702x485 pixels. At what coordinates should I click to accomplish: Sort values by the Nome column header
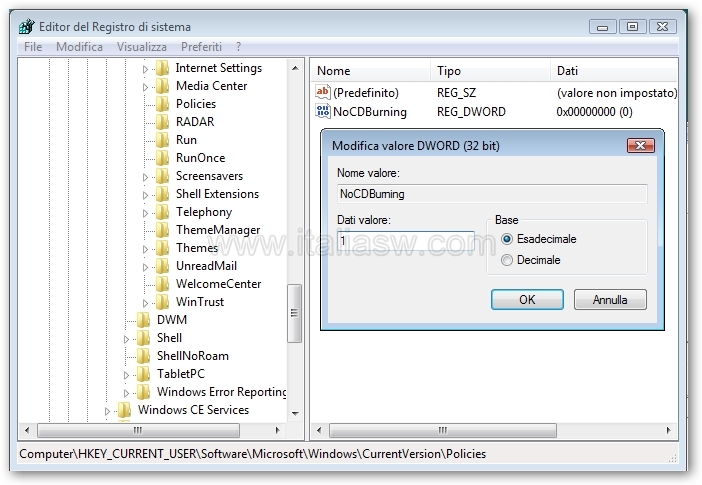point(371,71)
